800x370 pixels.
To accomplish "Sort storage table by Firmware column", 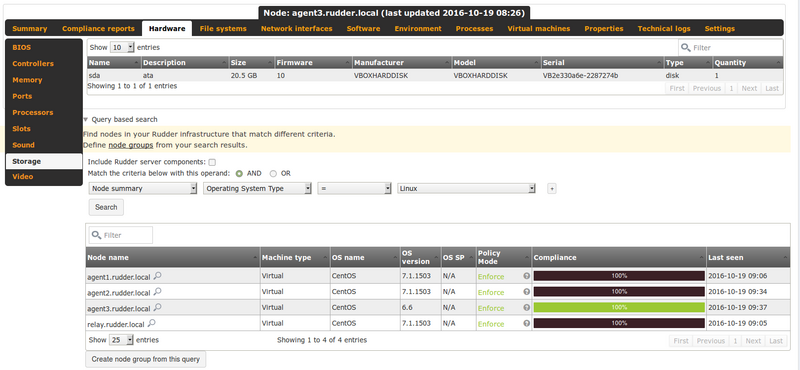I will pos(313,63).
